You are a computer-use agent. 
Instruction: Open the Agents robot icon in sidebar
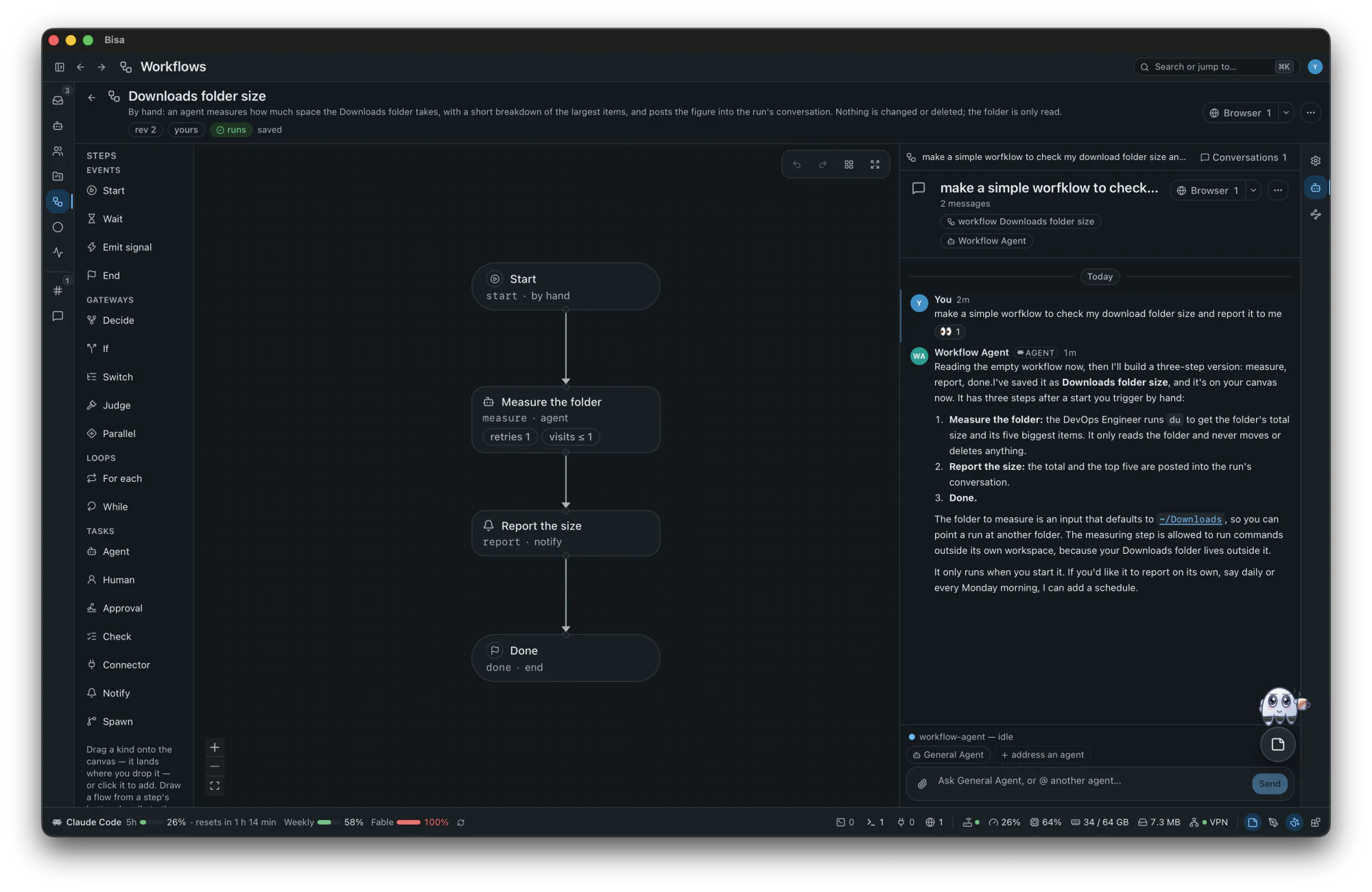(x=58, y=126)
